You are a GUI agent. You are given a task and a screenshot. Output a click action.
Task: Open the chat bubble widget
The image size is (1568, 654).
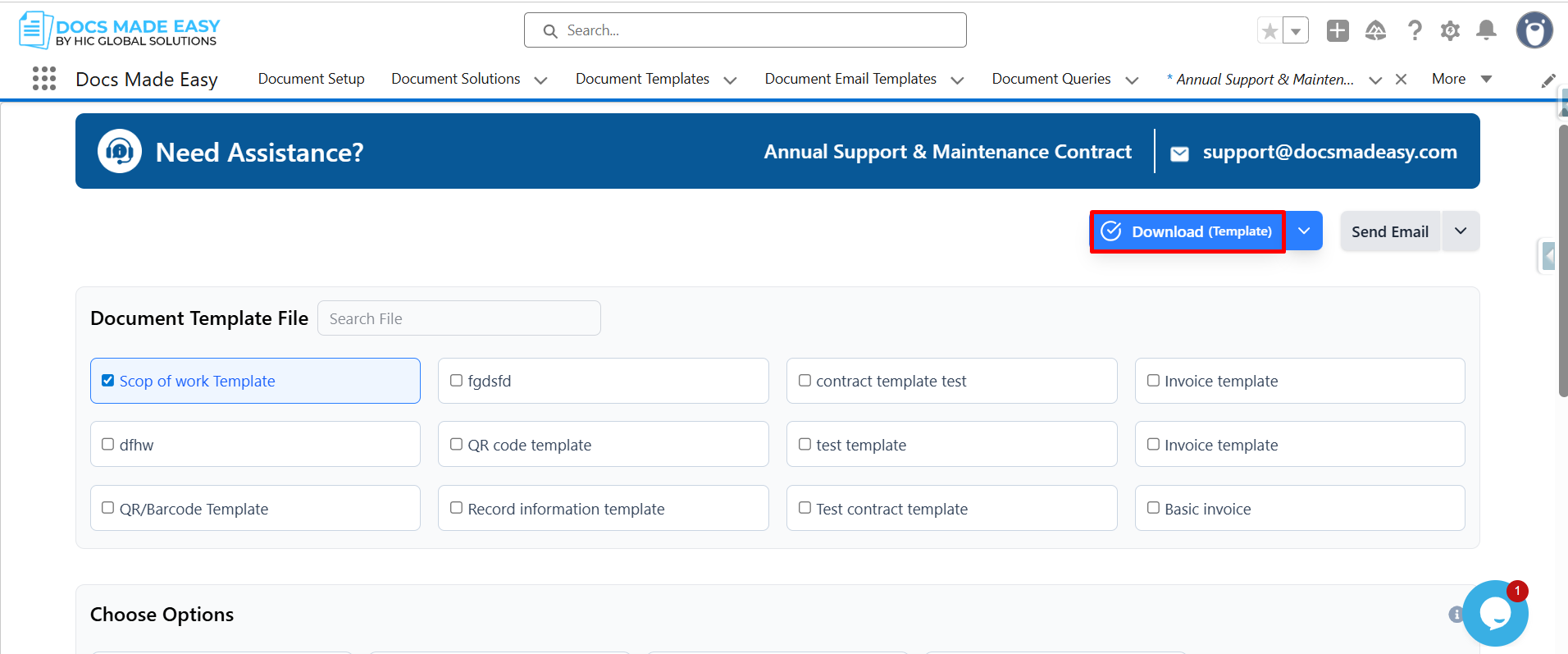point(1495,613)
